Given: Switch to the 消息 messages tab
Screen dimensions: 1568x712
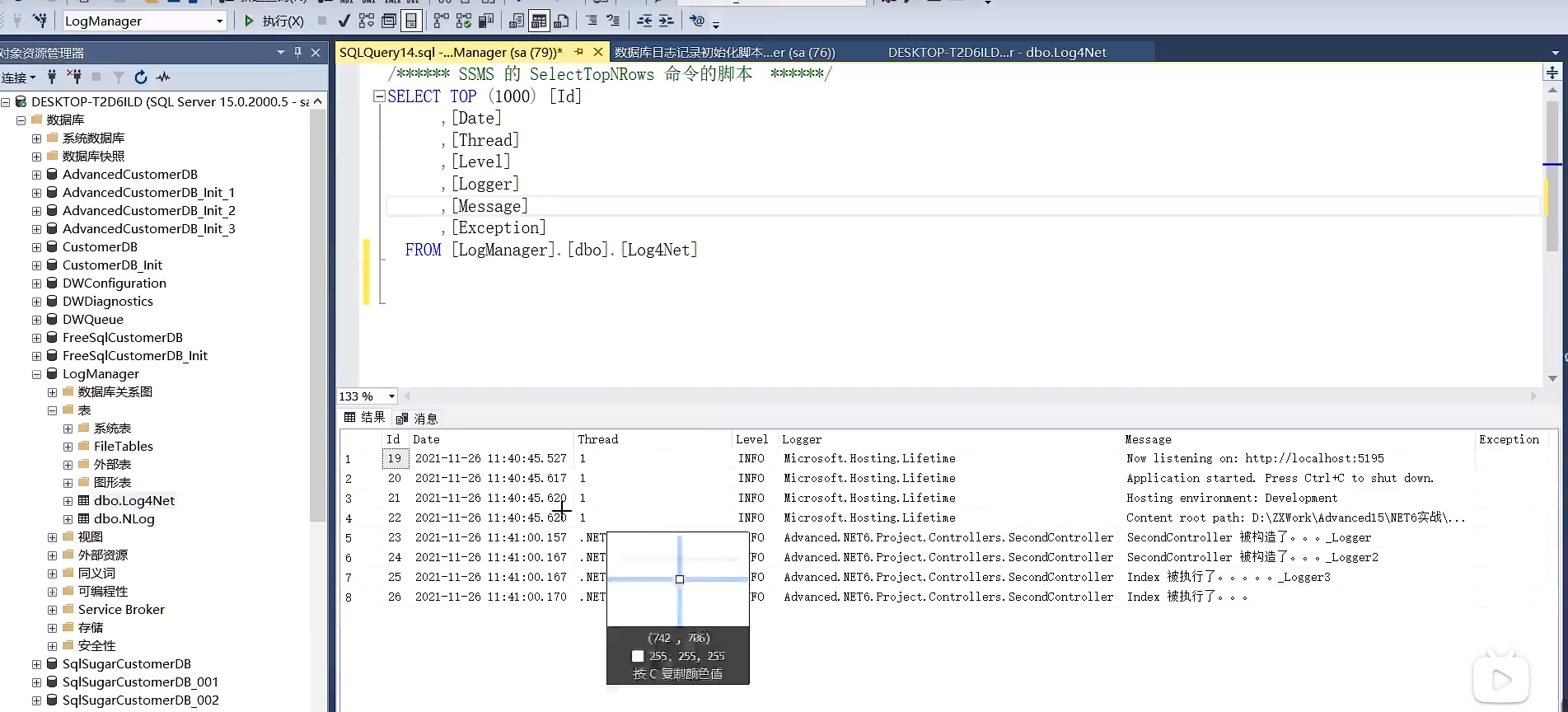Looking at the screenshot, I should tap(417, 419).
